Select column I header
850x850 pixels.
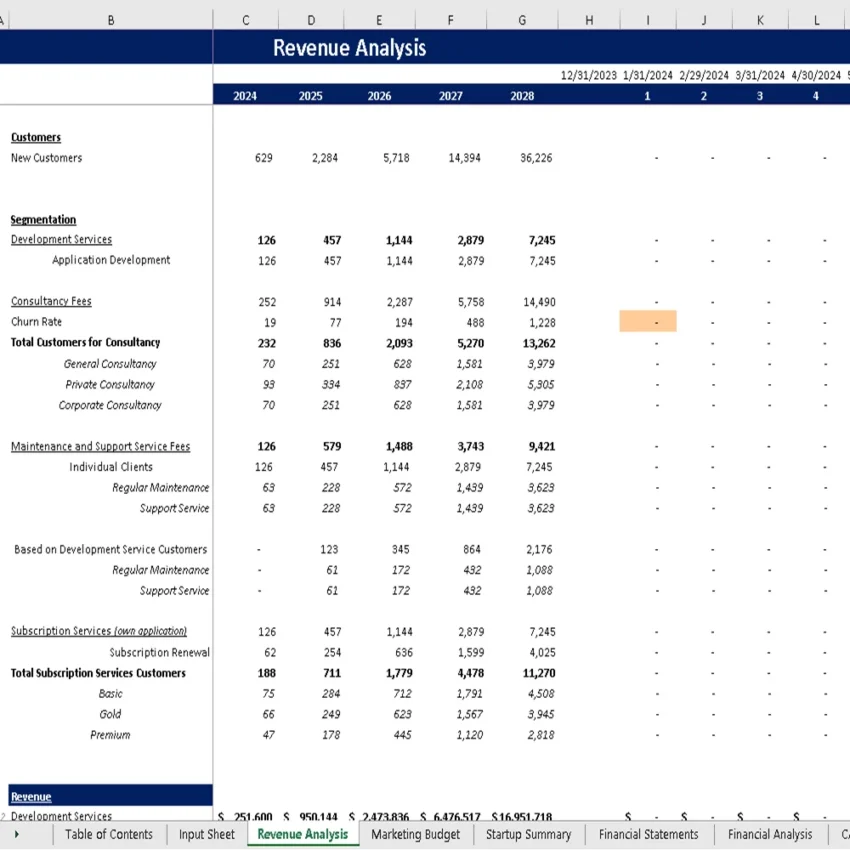tap(648, 20)
